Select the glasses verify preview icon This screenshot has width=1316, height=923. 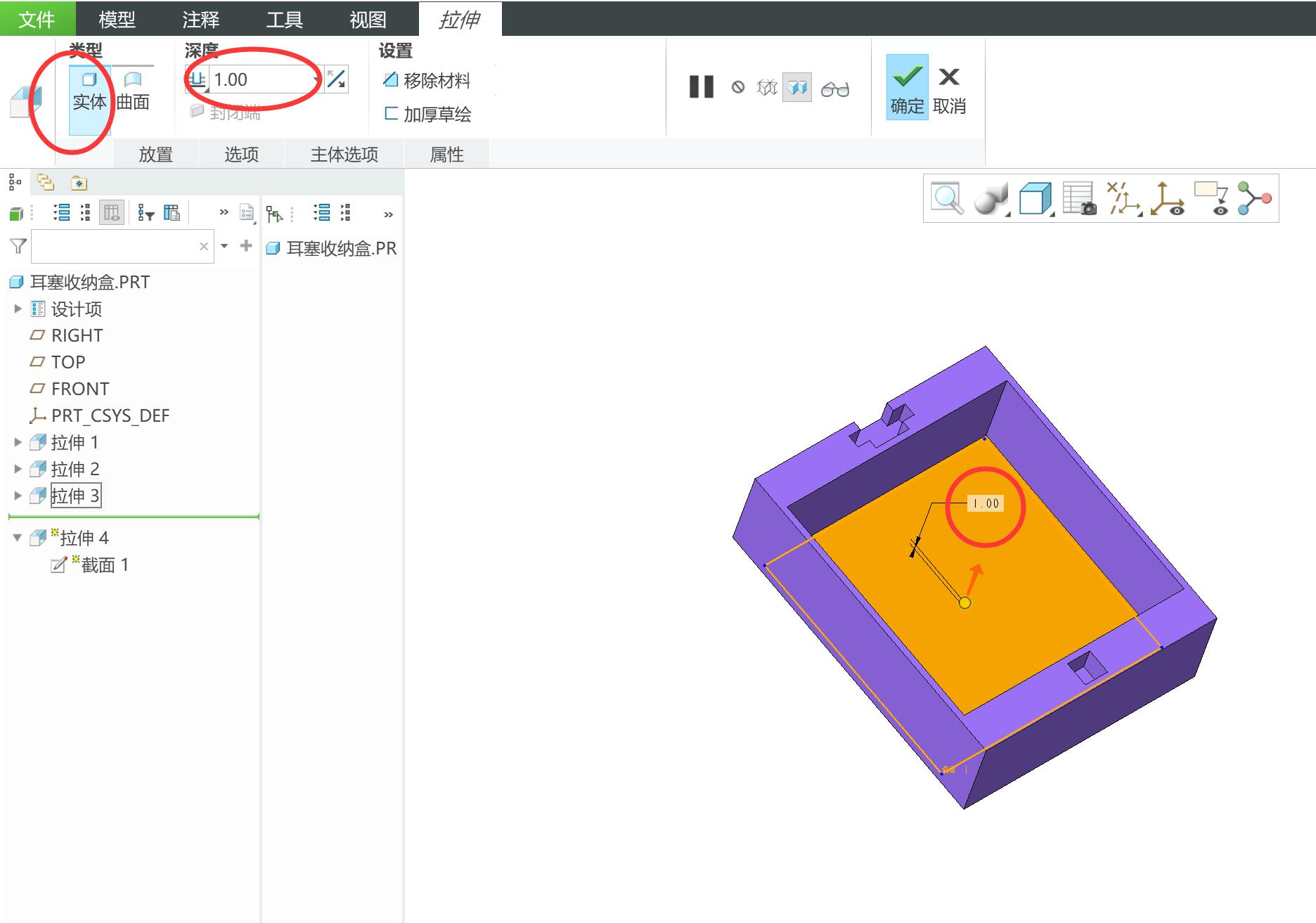point(835,89)
